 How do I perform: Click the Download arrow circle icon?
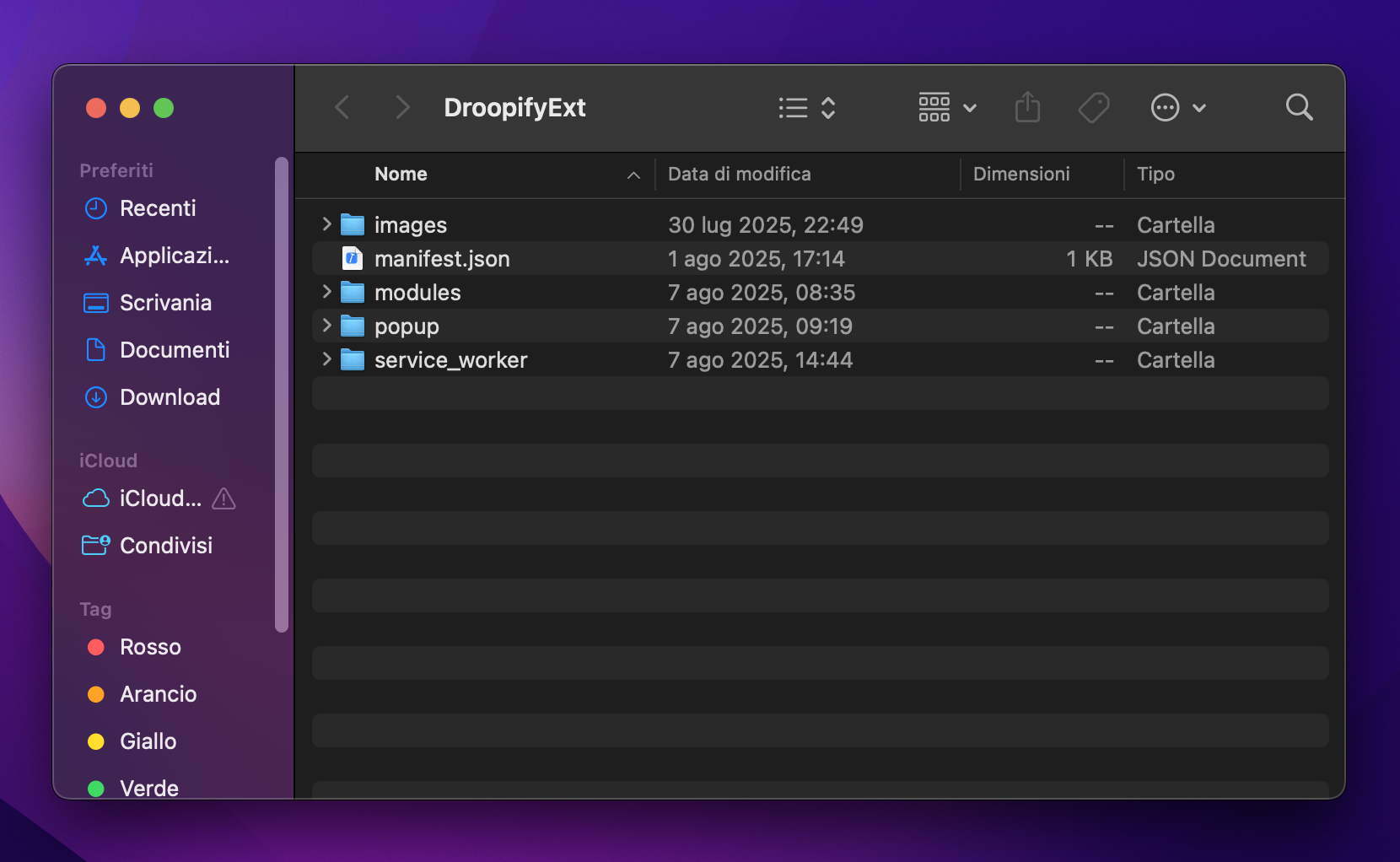(x=96, y=397)
